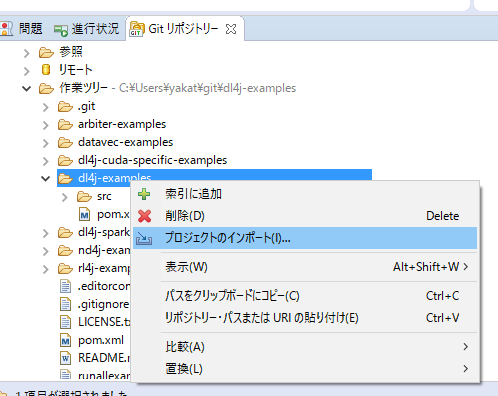Click the 進行状況 progress icon

[61, 30]
